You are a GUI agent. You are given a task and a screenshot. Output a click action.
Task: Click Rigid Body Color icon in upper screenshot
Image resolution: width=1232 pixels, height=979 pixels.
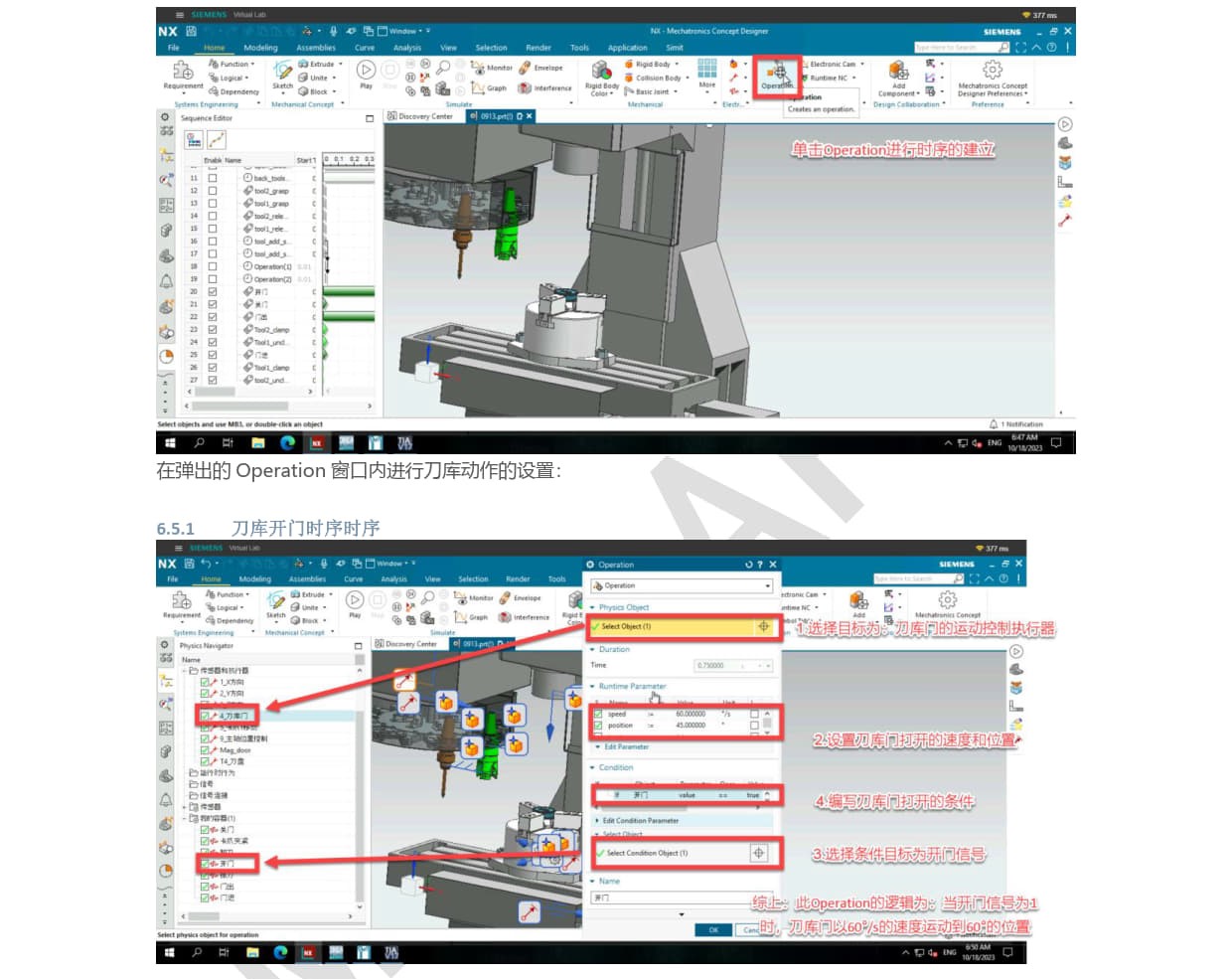click(x=601, y=70)
